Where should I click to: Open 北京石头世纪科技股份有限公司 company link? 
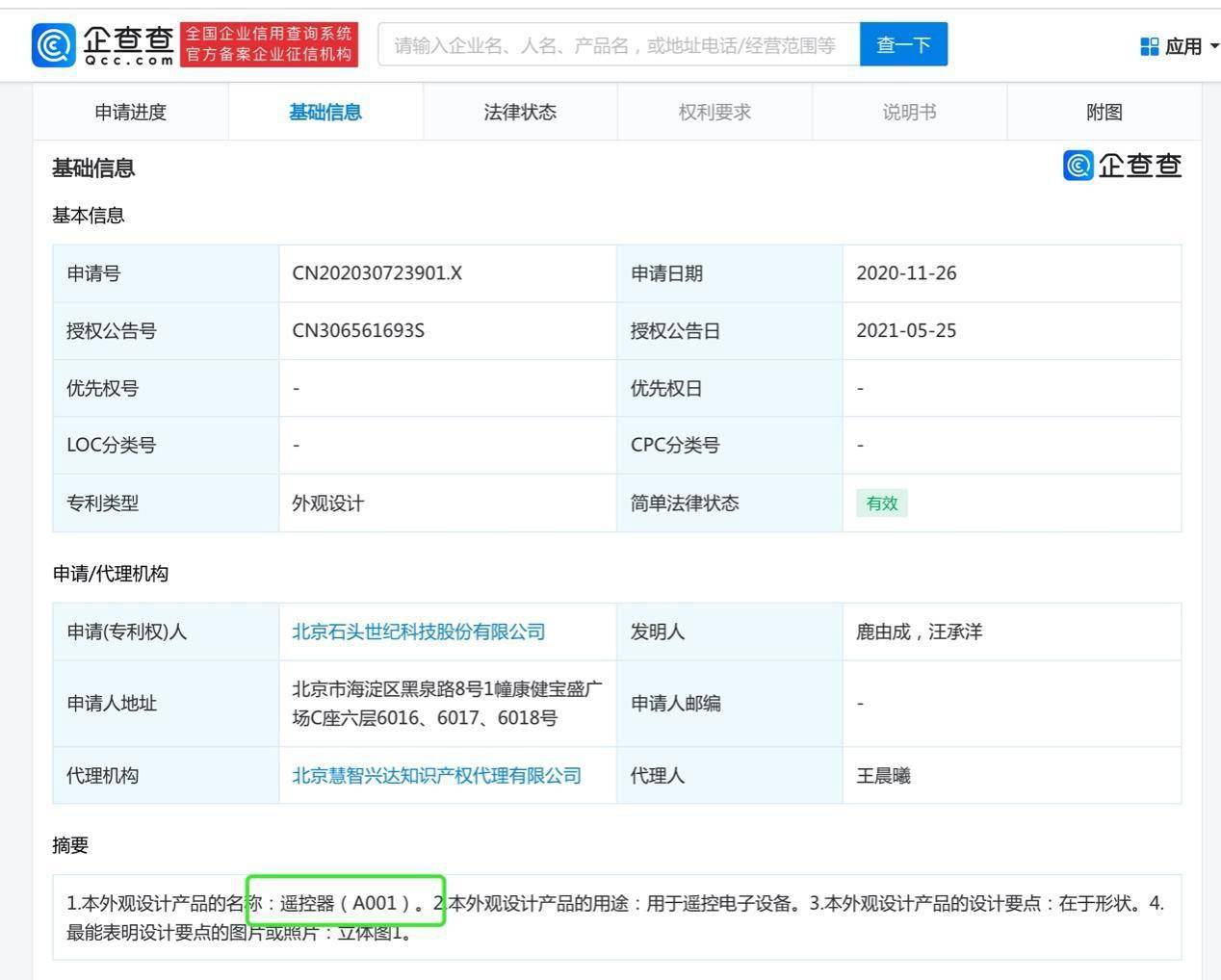coord(418,632)
